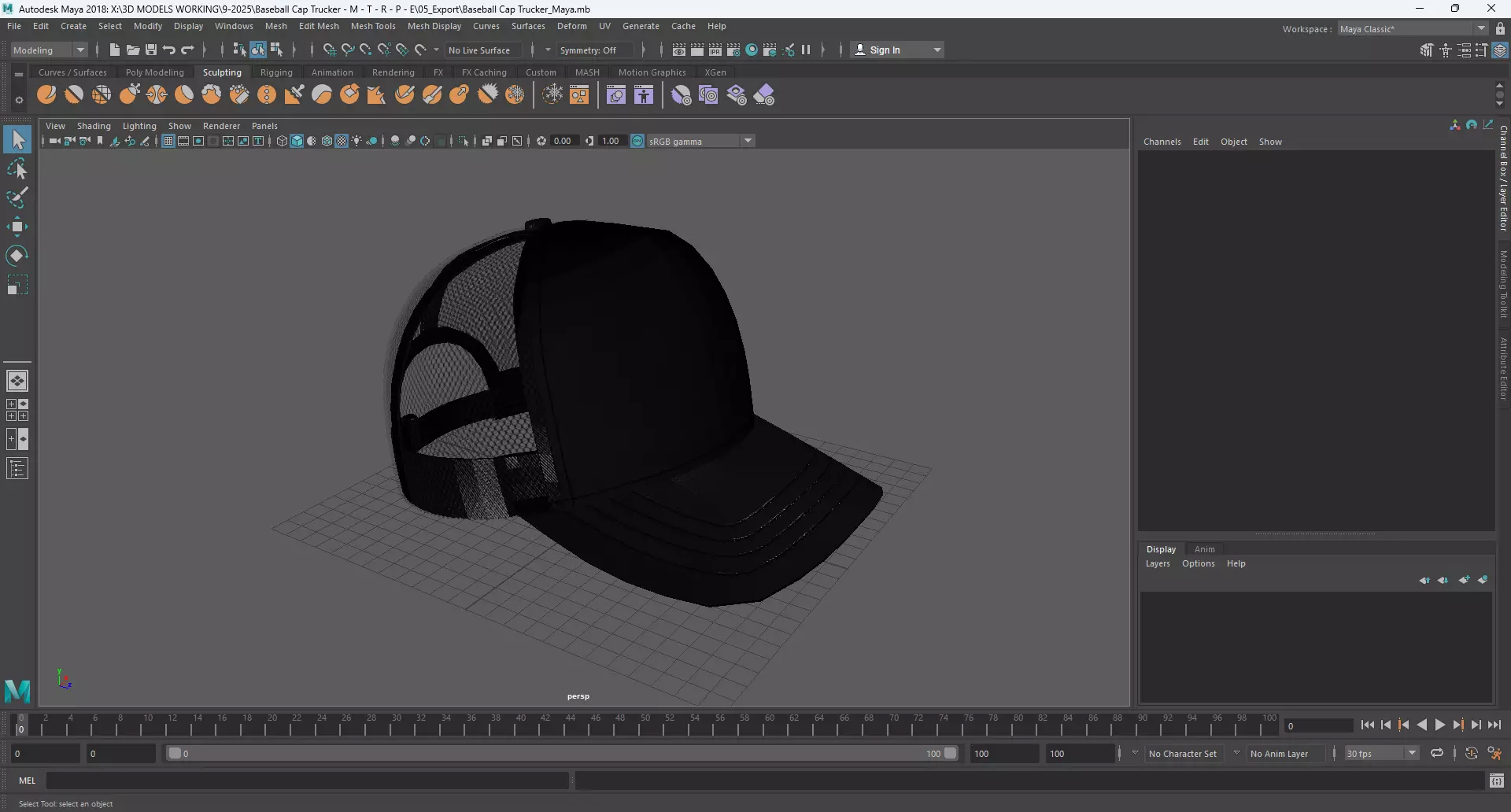Select the Repeat sculpting tool

tap(267, 95)
